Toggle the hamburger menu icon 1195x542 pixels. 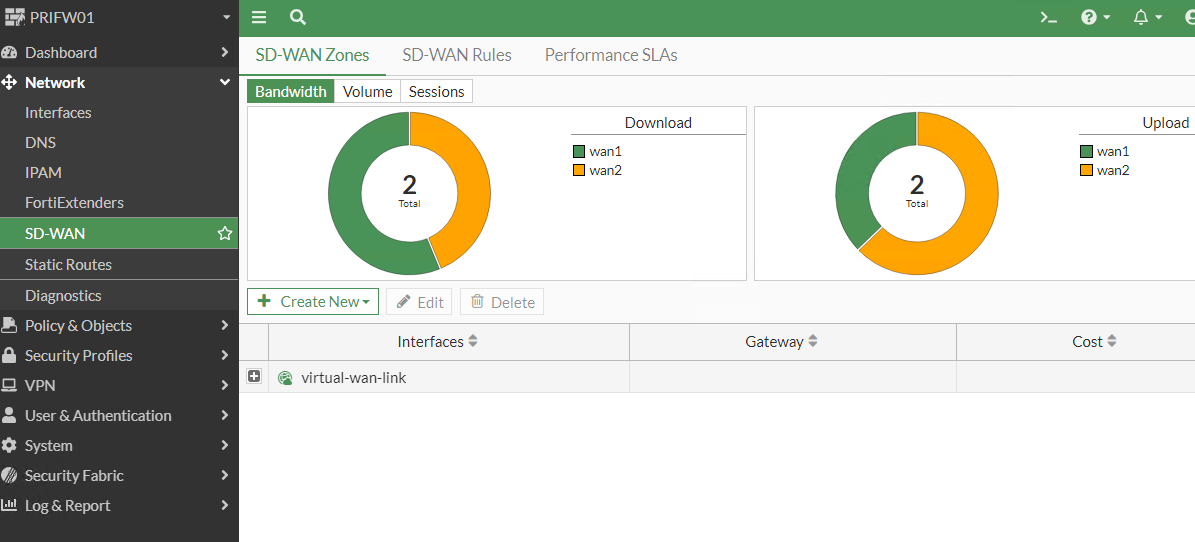point(259,18)
